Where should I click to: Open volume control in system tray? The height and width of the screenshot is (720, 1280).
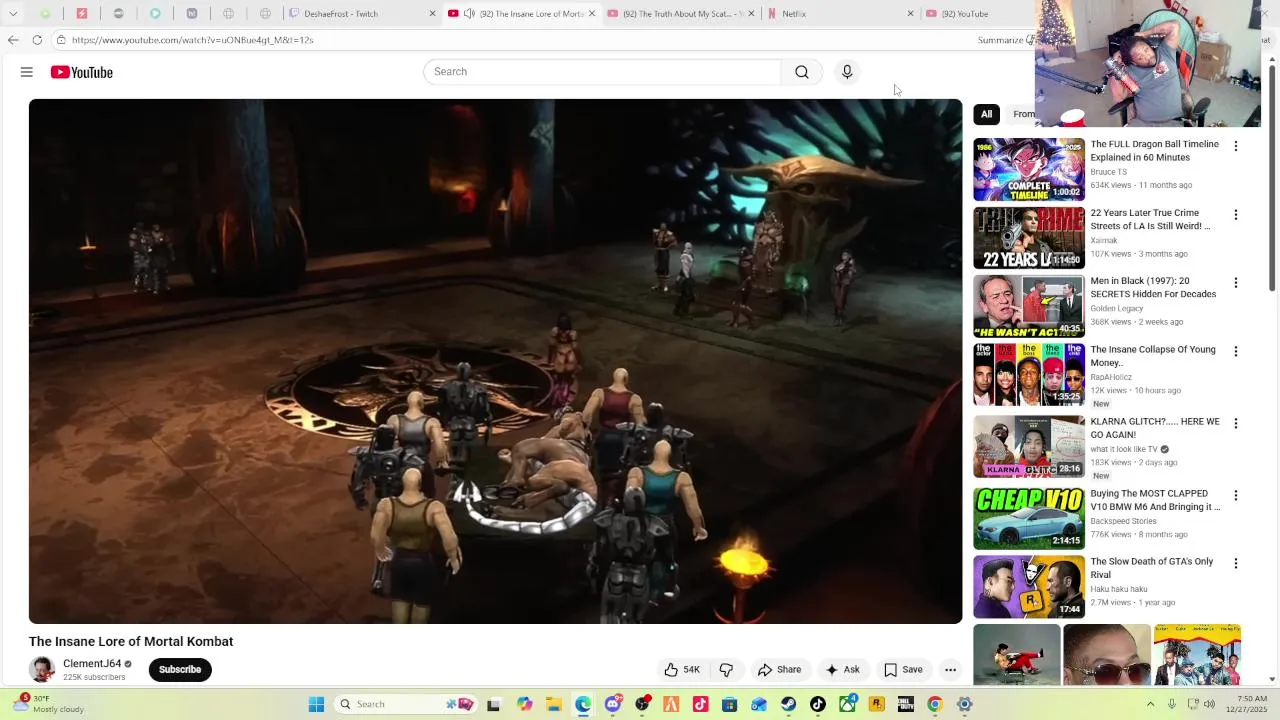click(x=1208, y=704)
